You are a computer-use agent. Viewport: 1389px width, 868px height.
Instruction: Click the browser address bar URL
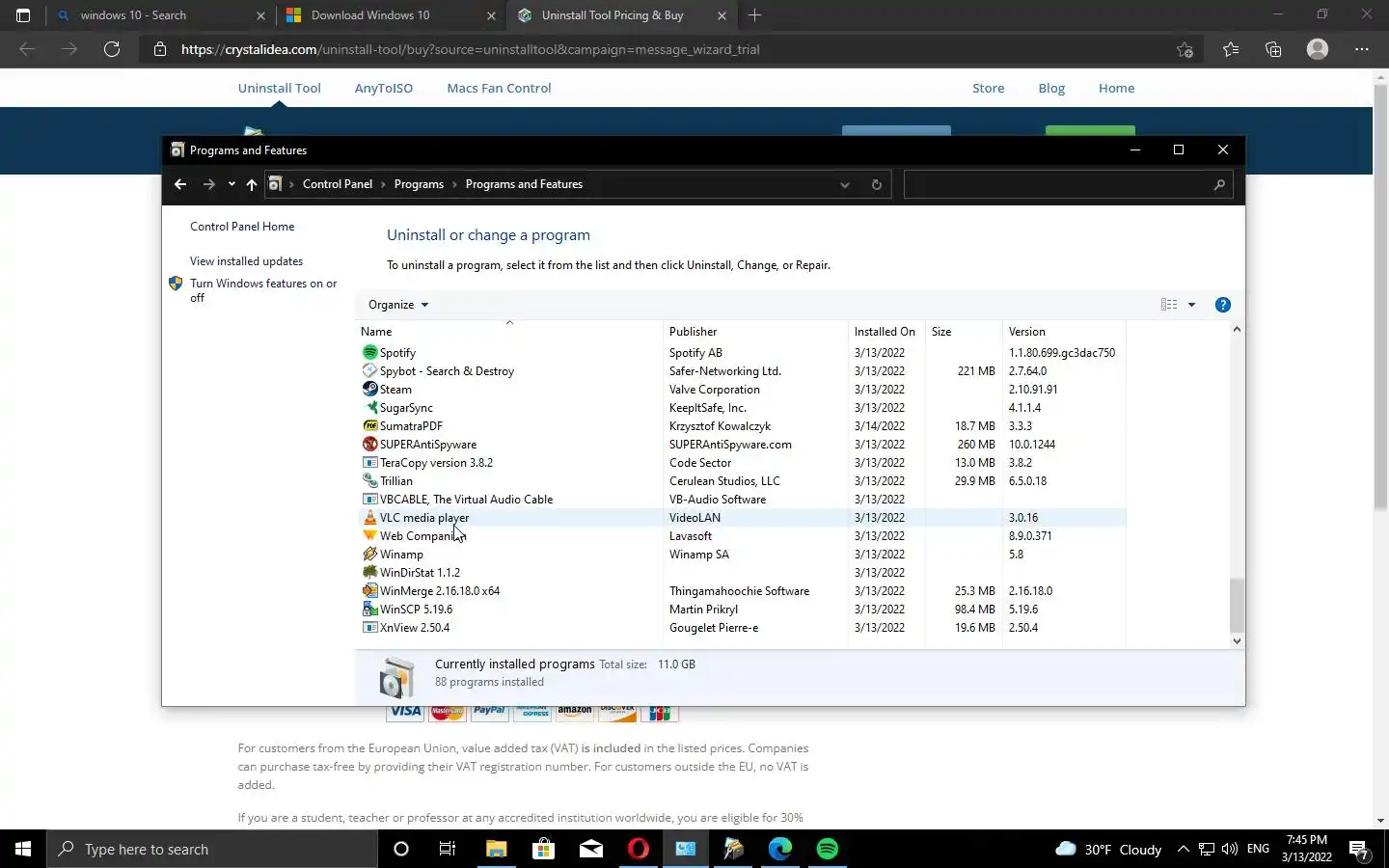coord(471,49)
